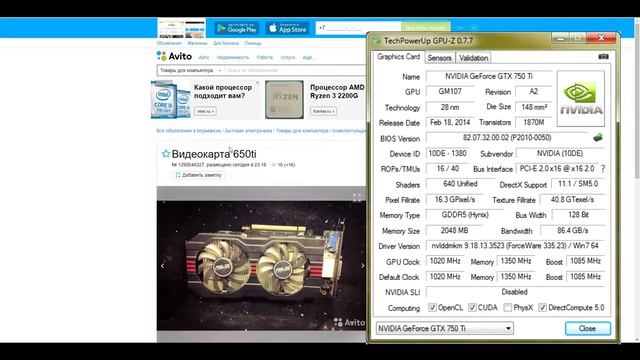
Task: Click the Bus Interface question mark
Action: coord(603,169)
